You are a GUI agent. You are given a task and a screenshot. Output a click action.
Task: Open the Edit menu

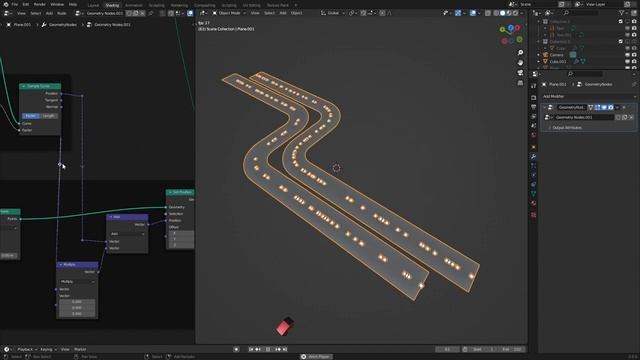26,4
